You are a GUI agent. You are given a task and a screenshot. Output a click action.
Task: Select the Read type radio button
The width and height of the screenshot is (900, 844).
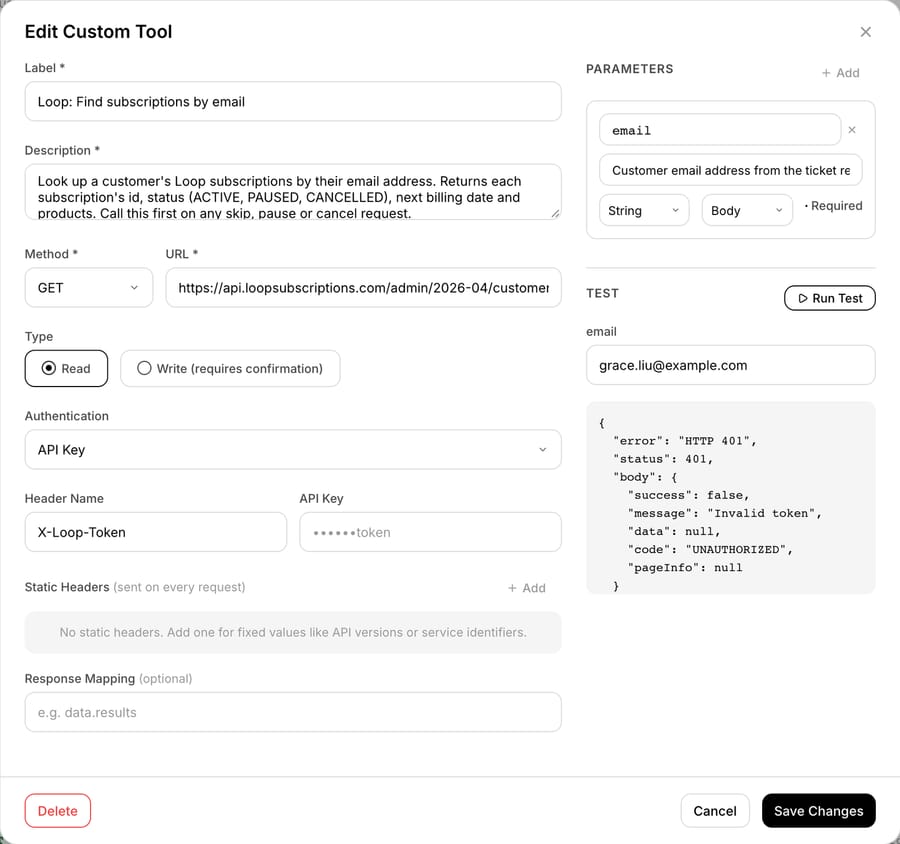[66, 369]
